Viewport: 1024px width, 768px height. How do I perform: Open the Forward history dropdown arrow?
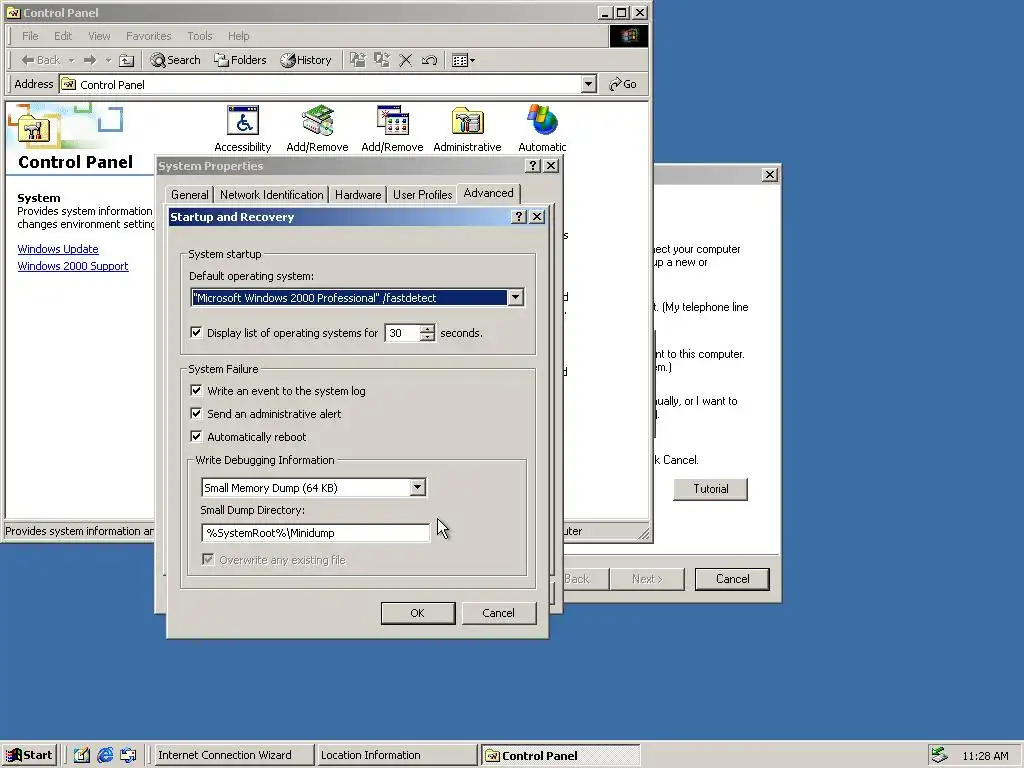click(108, 60)
